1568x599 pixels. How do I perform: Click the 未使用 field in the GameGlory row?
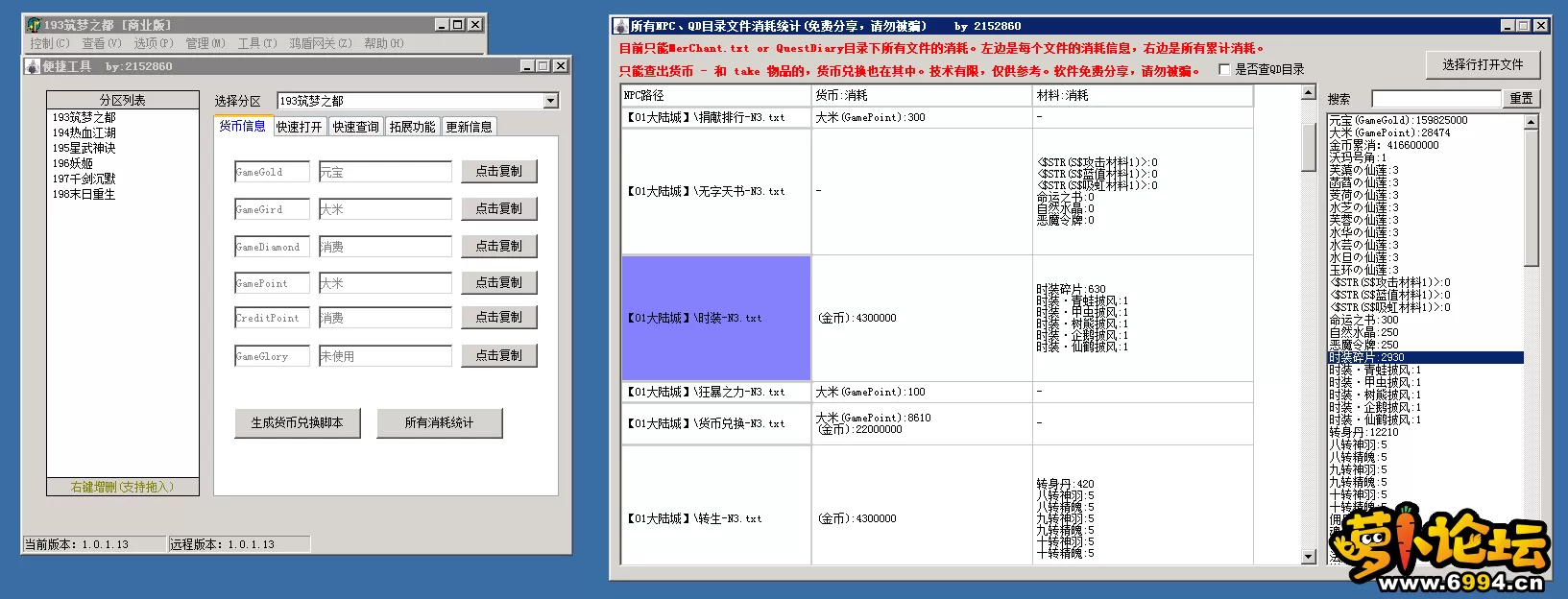pyautogui.click(x=385, y=356)
